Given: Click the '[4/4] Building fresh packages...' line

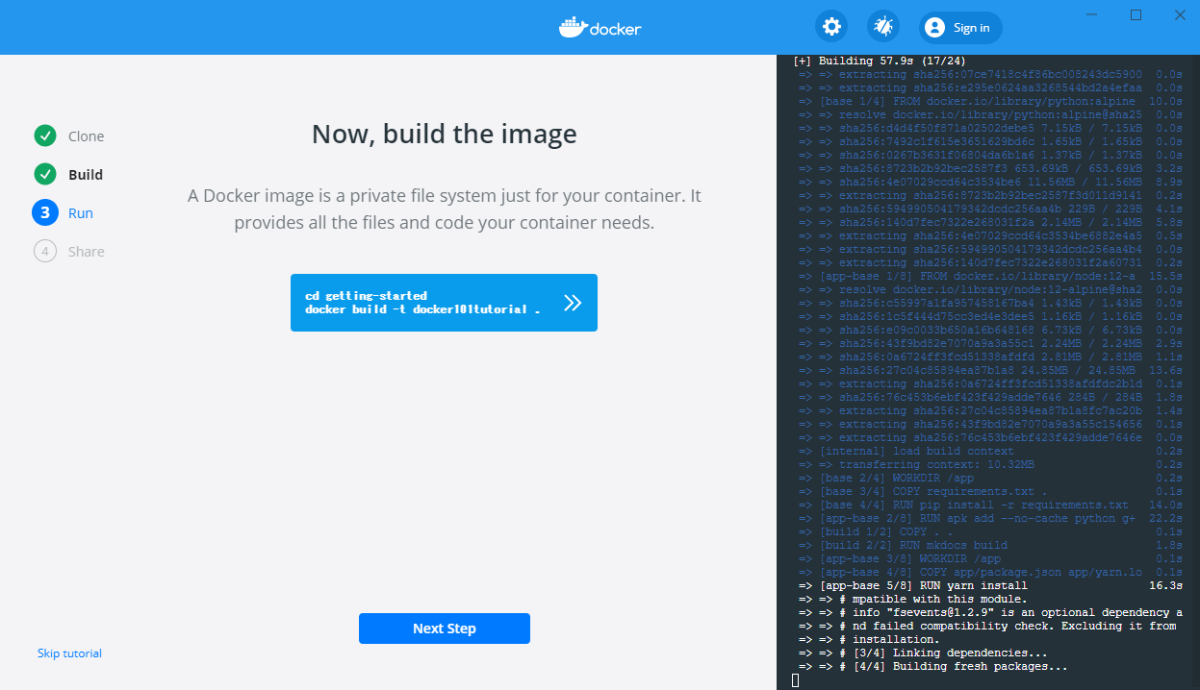Looking at the screenshot, I should (933, 666).
